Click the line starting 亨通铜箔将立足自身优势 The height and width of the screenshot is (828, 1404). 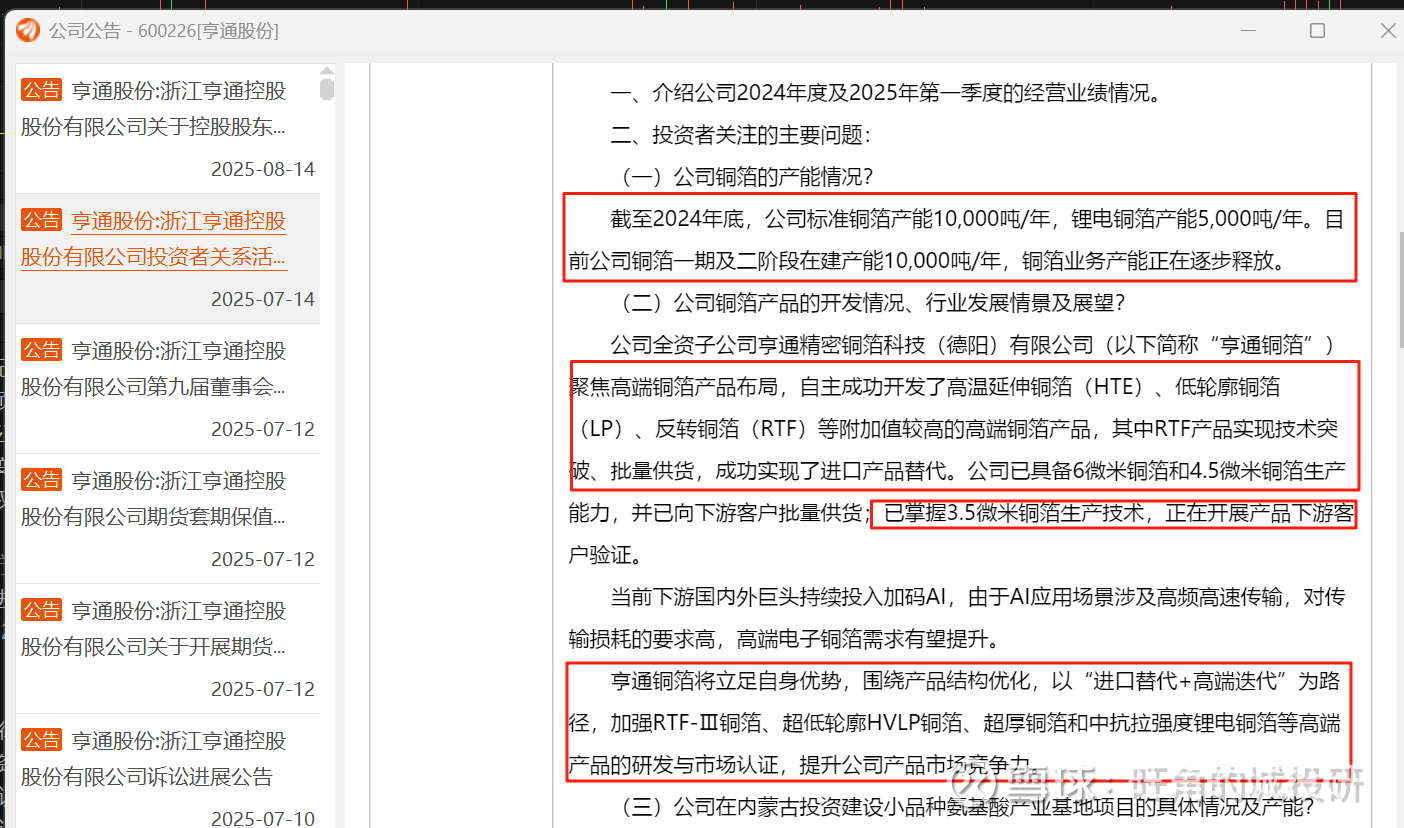pos(975,681)
